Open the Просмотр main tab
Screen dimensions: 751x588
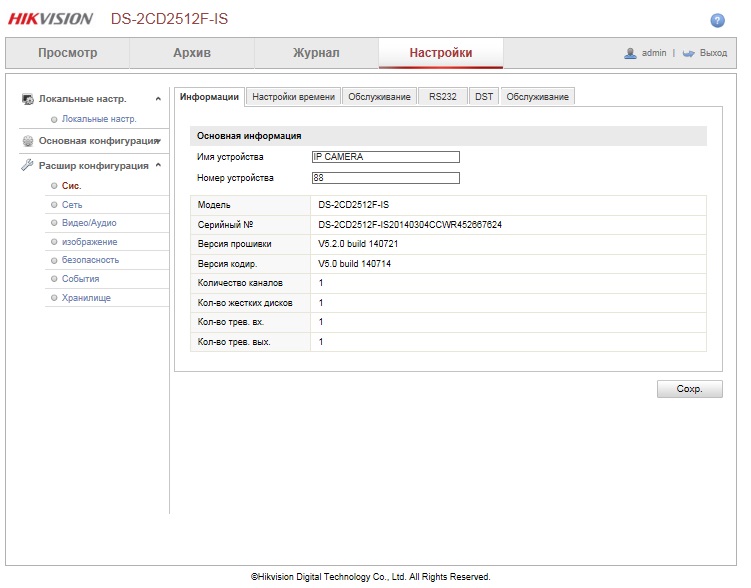coord(68,53)
